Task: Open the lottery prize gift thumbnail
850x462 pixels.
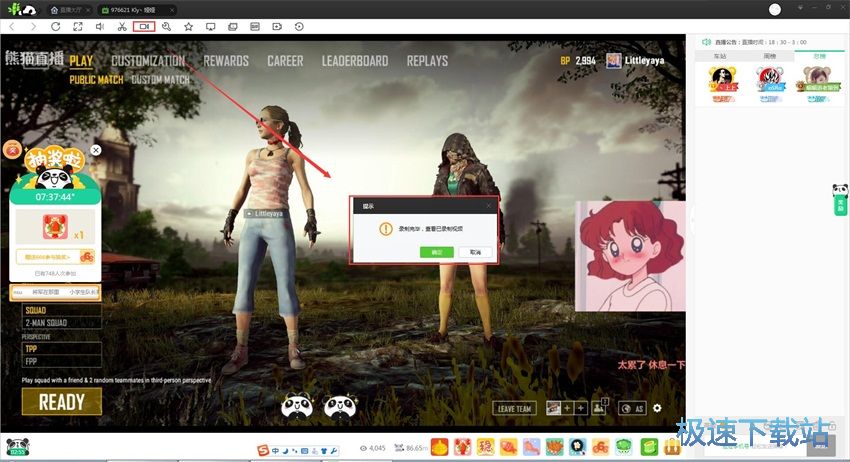Action: point(55,227)
